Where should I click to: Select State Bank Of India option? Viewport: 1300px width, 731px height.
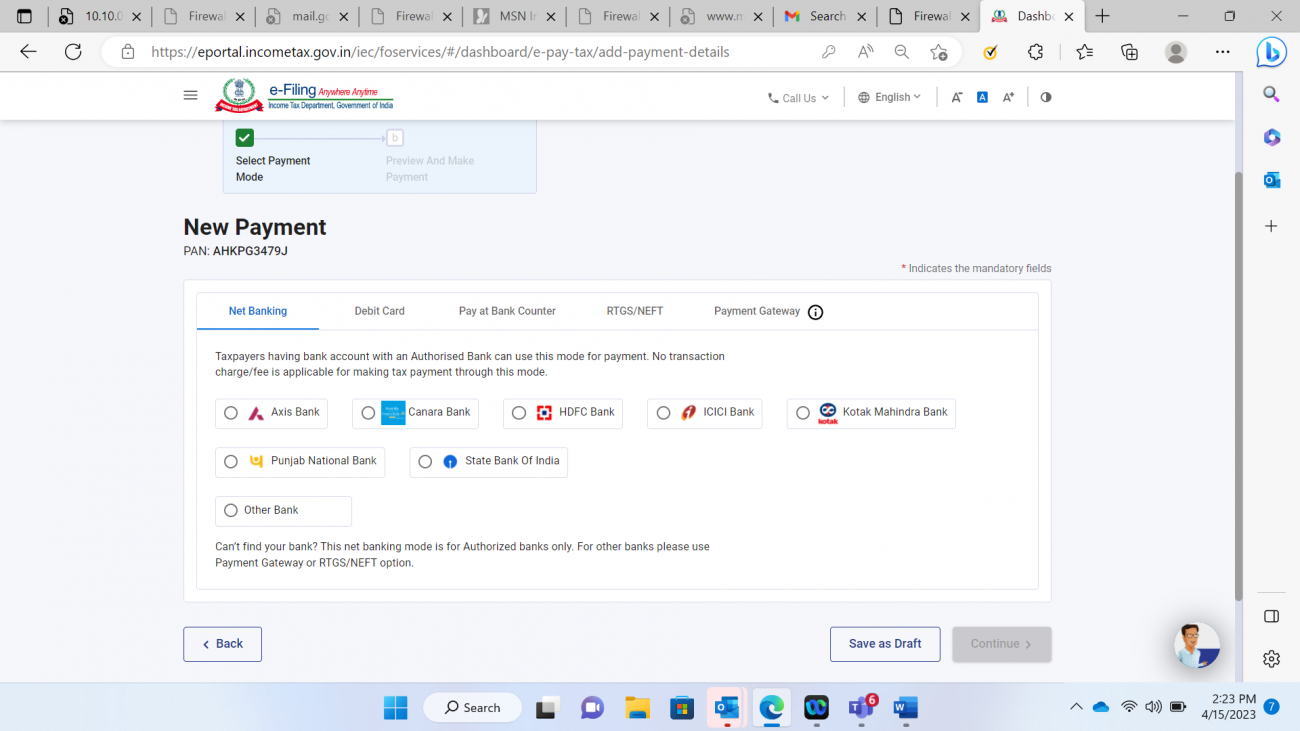(x=425, y=462)
